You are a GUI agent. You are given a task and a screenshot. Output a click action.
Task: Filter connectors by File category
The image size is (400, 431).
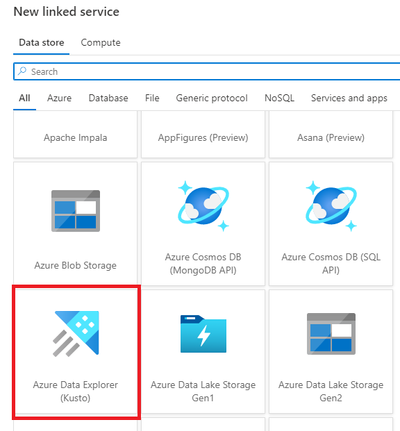(152, 98)
